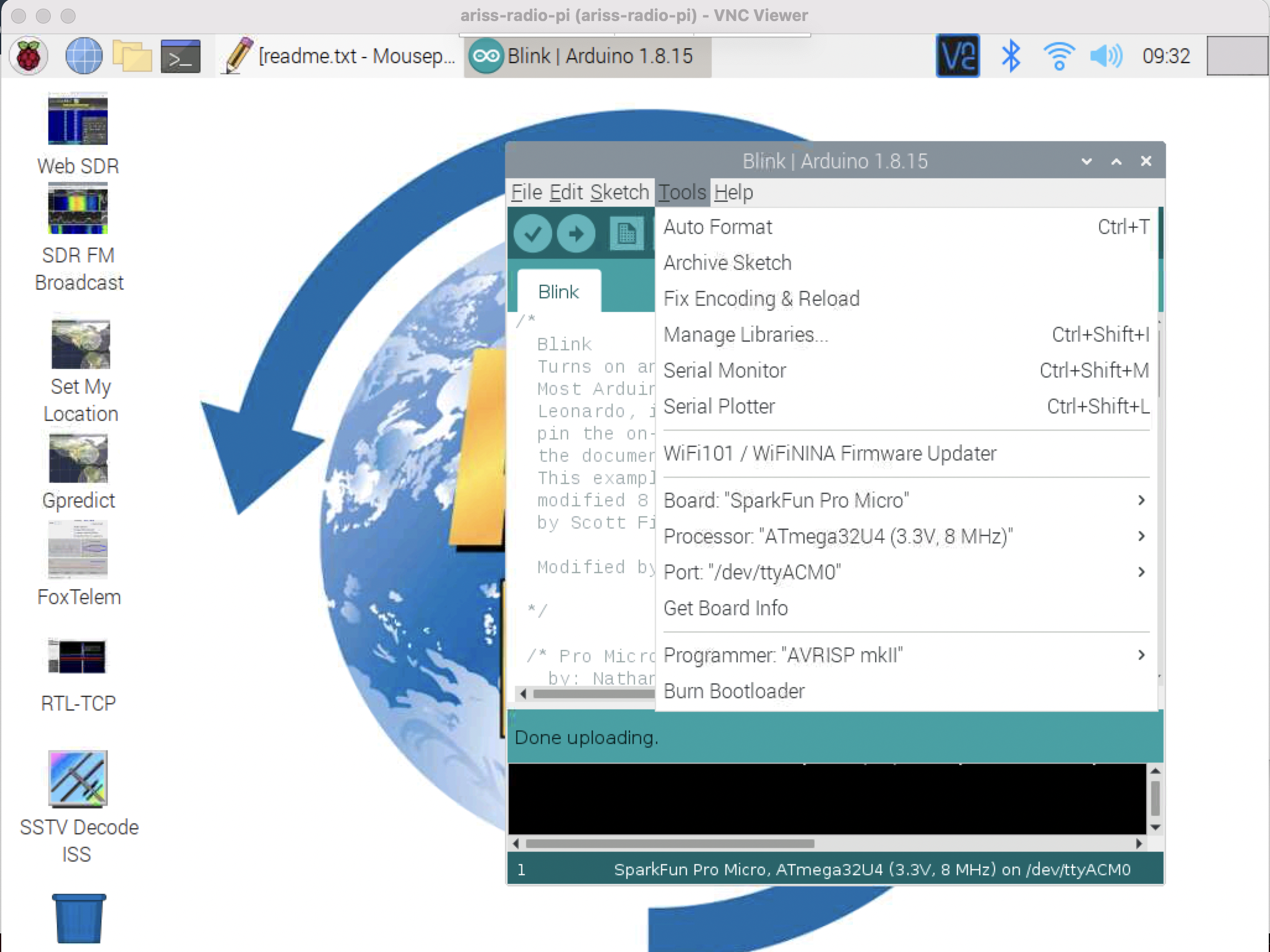This screenshot has height=952, width=1270.
Task: Open Manage Libraries from Tools menu
Action: click(906, 335)
